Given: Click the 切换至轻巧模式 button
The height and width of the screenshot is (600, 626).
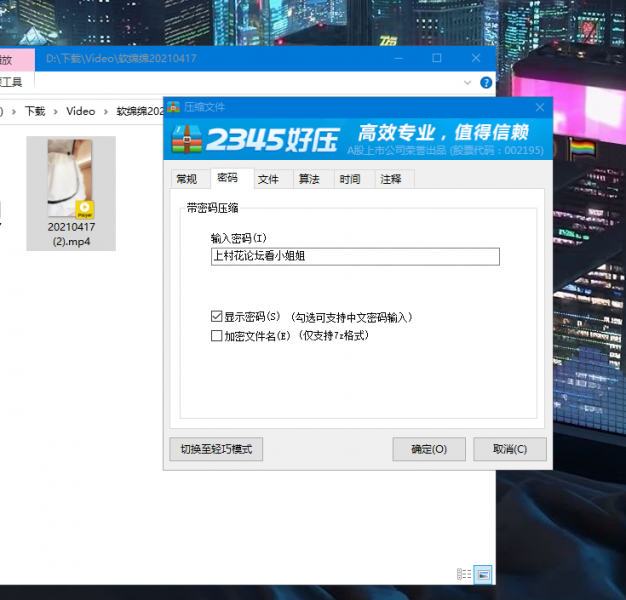Looking at the screenshot, I should [216, 449].
